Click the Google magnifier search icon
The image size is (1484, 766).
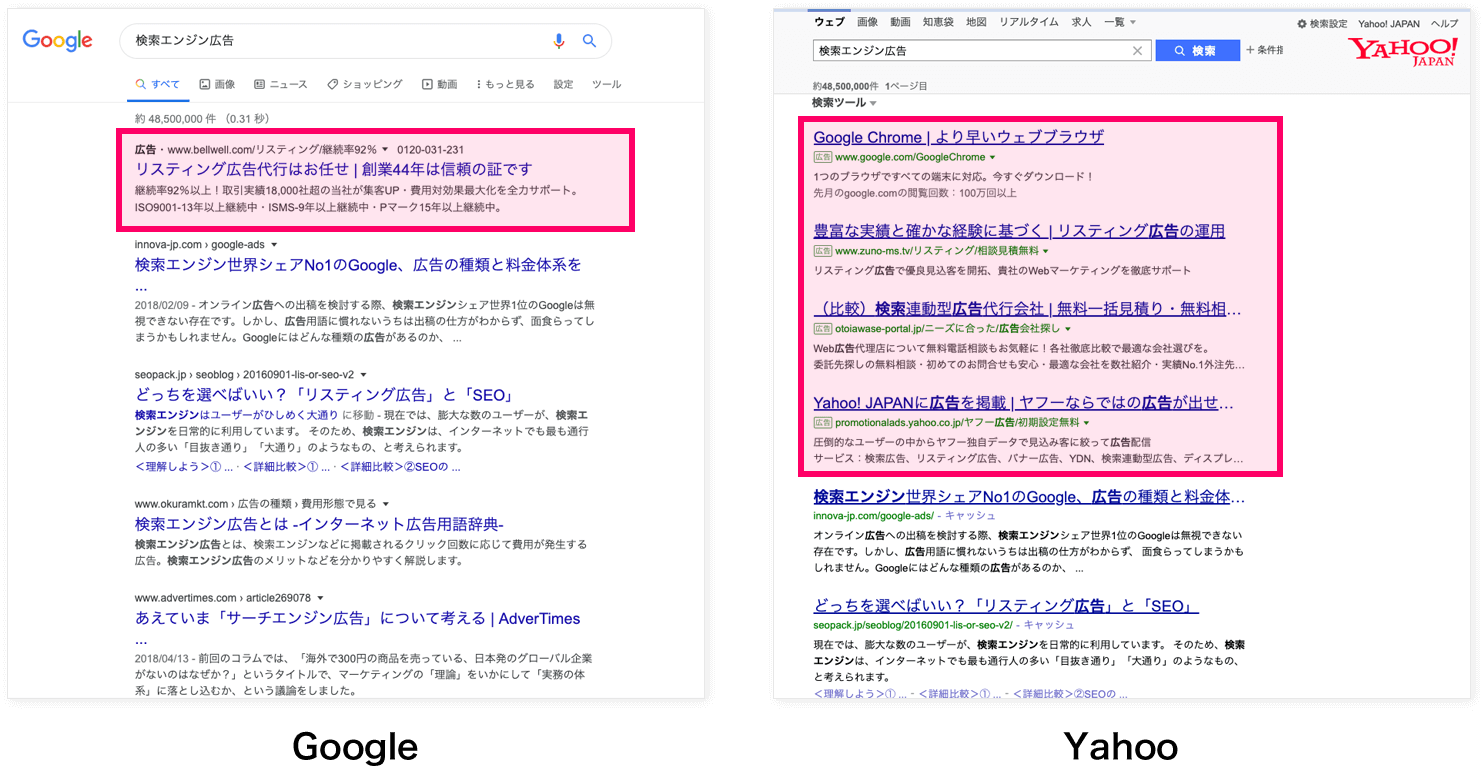[590, 41]
